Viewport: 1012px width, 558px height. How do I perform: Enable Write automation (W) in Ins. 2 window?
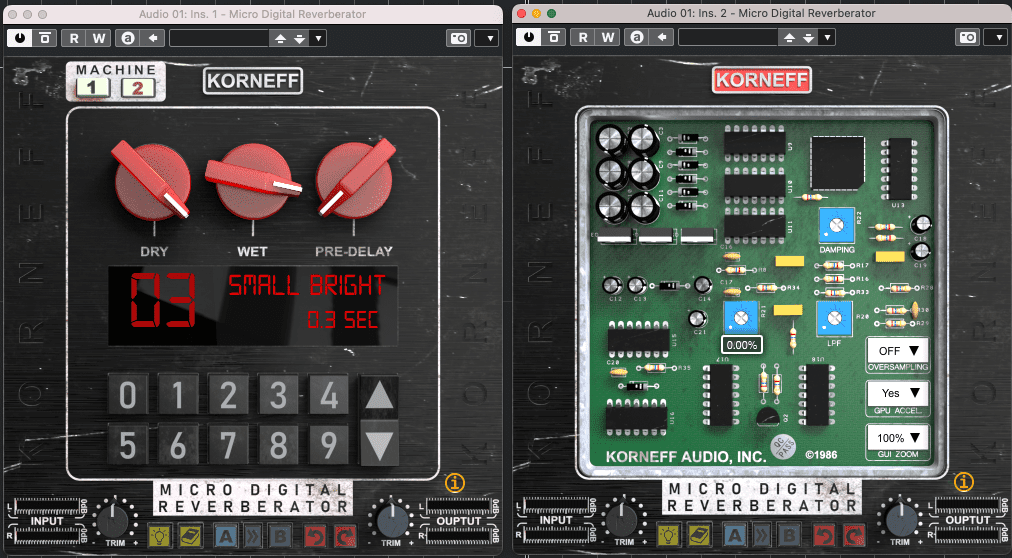(608, 38)
